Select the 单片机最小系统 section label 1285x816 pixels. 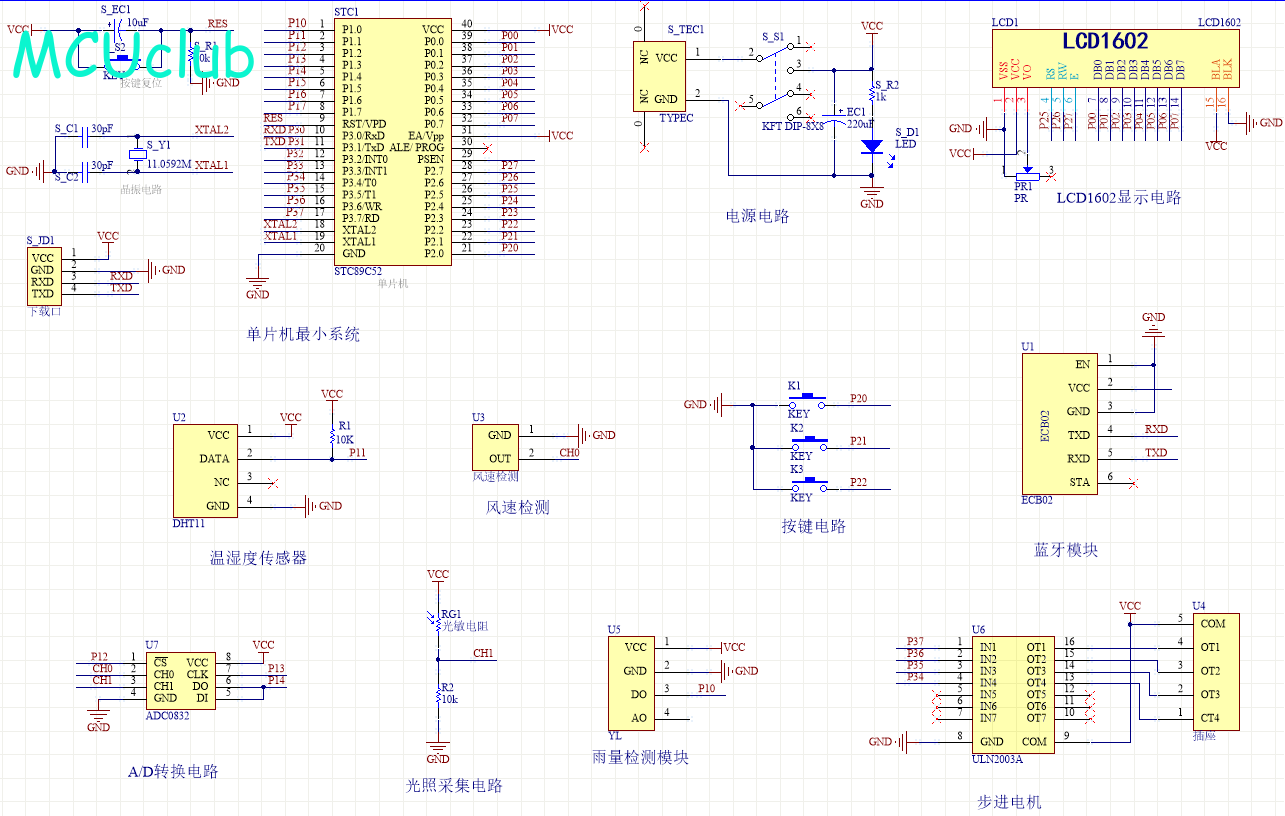pyautogui.click(x=303, y=334)
